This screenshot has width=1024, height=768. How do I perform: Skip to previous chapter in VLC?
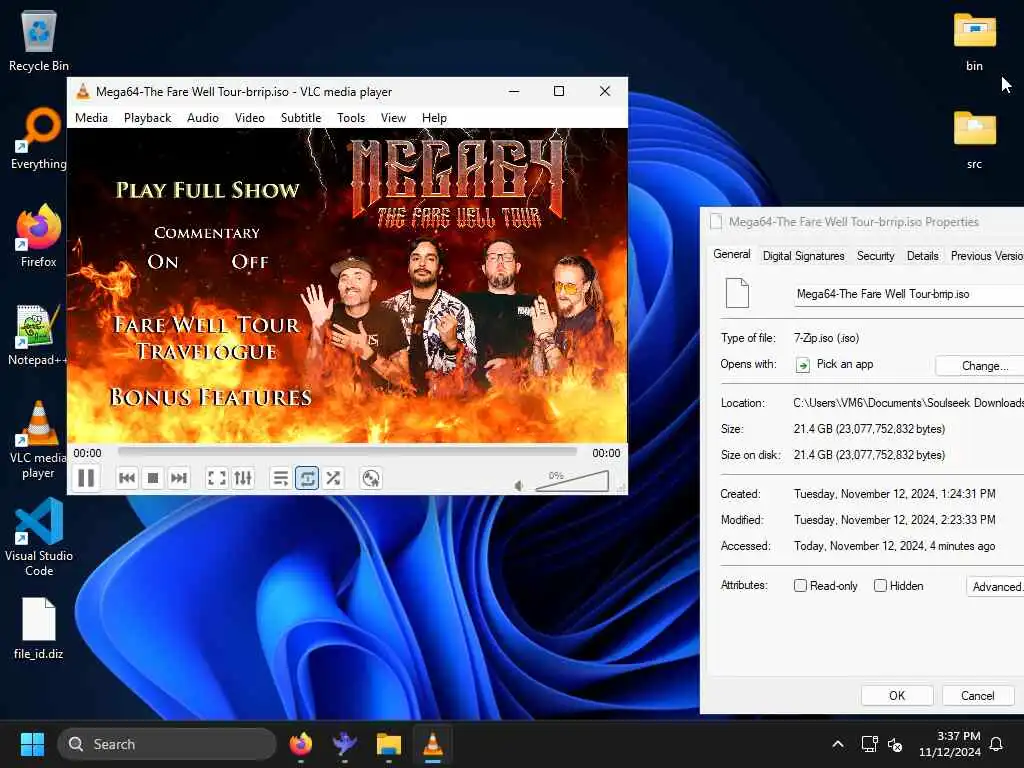pyautogui.click(x=127, y=478)
